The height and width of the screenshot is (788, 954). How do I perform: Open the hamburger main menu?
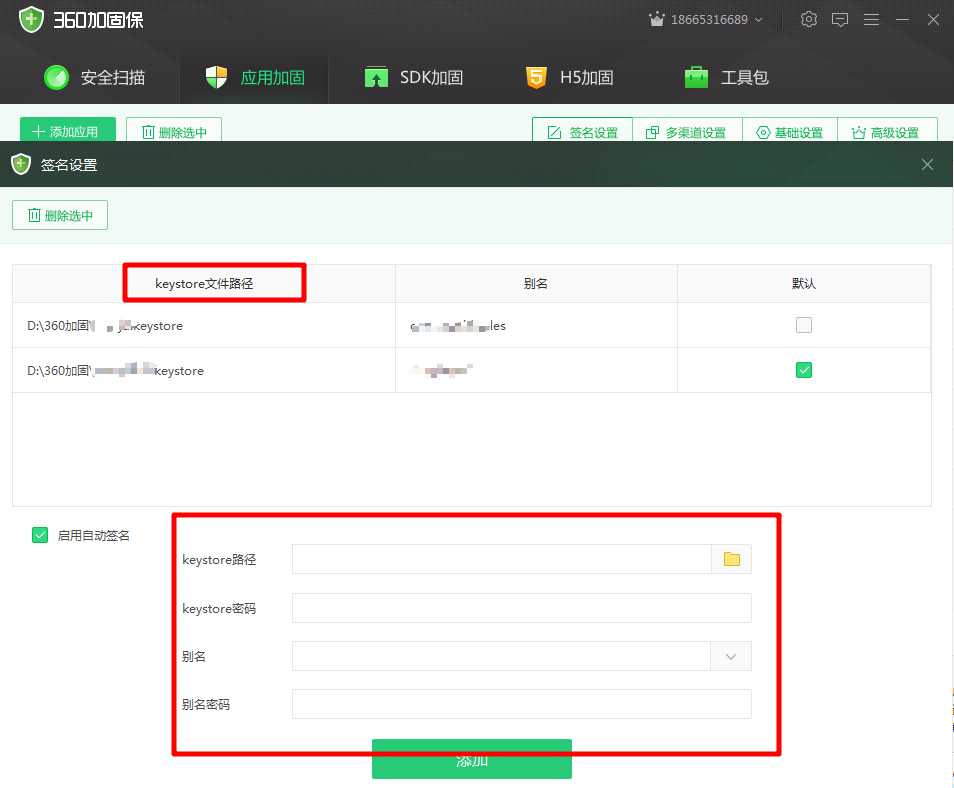click(x=871, y=19)
